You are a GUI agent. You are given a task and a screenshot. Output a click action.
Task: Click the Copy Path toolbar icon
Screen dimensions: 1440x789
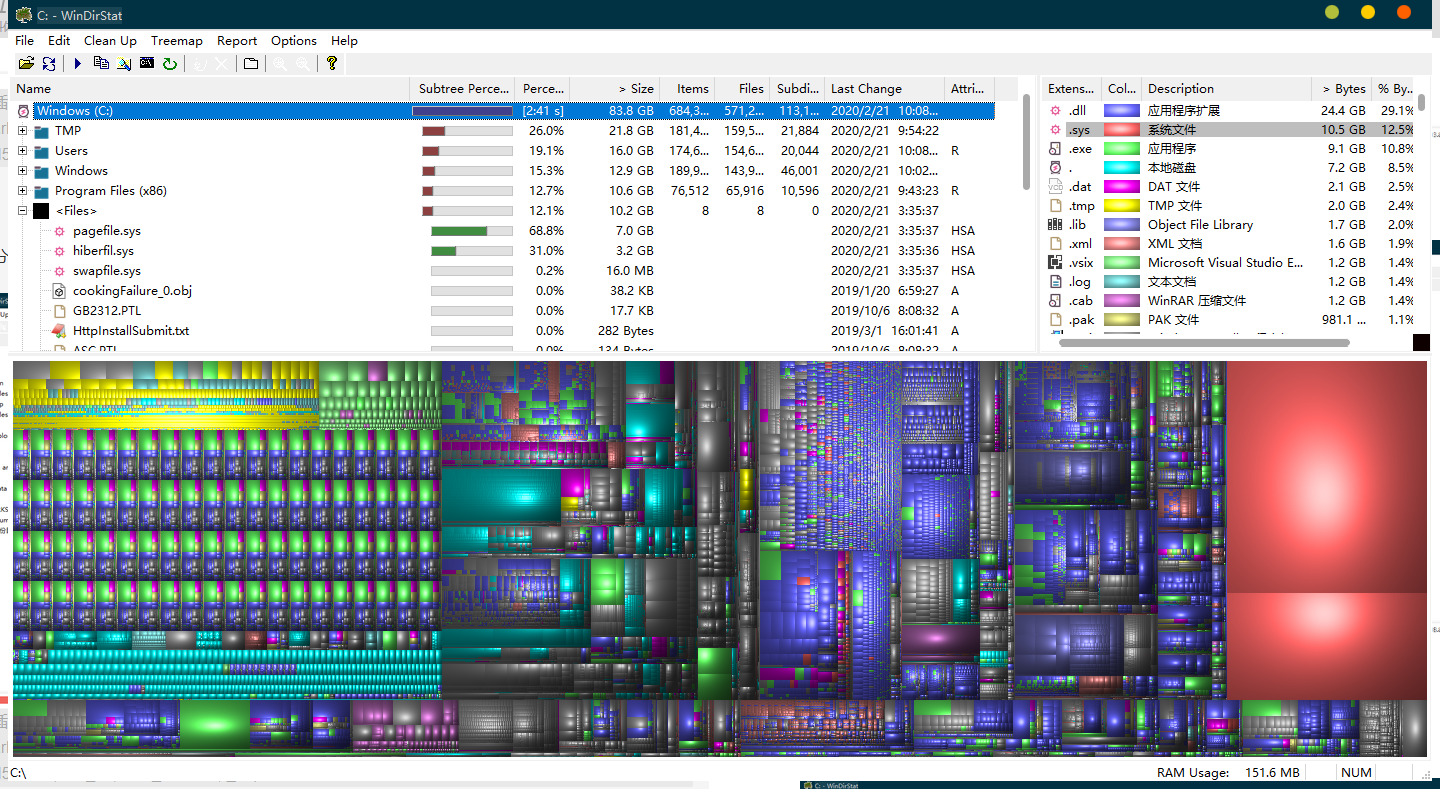pos(101,63)
